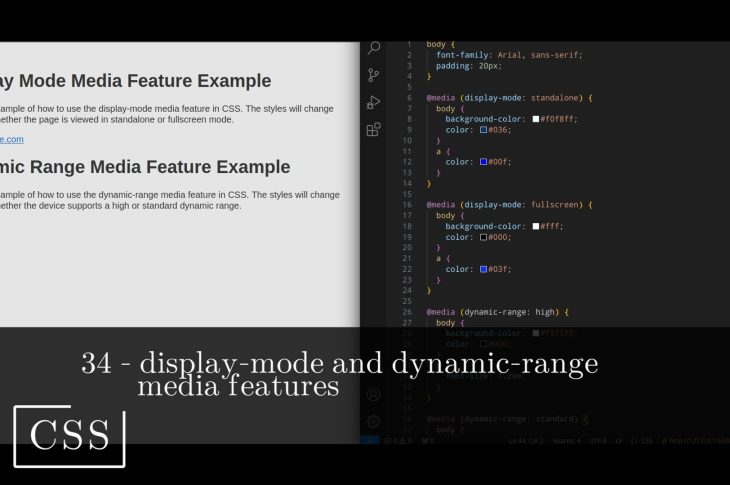The height and width of the screenshot is (485, 730).
Task: Open the Manage gear icon
Action: tap(374, 421)
